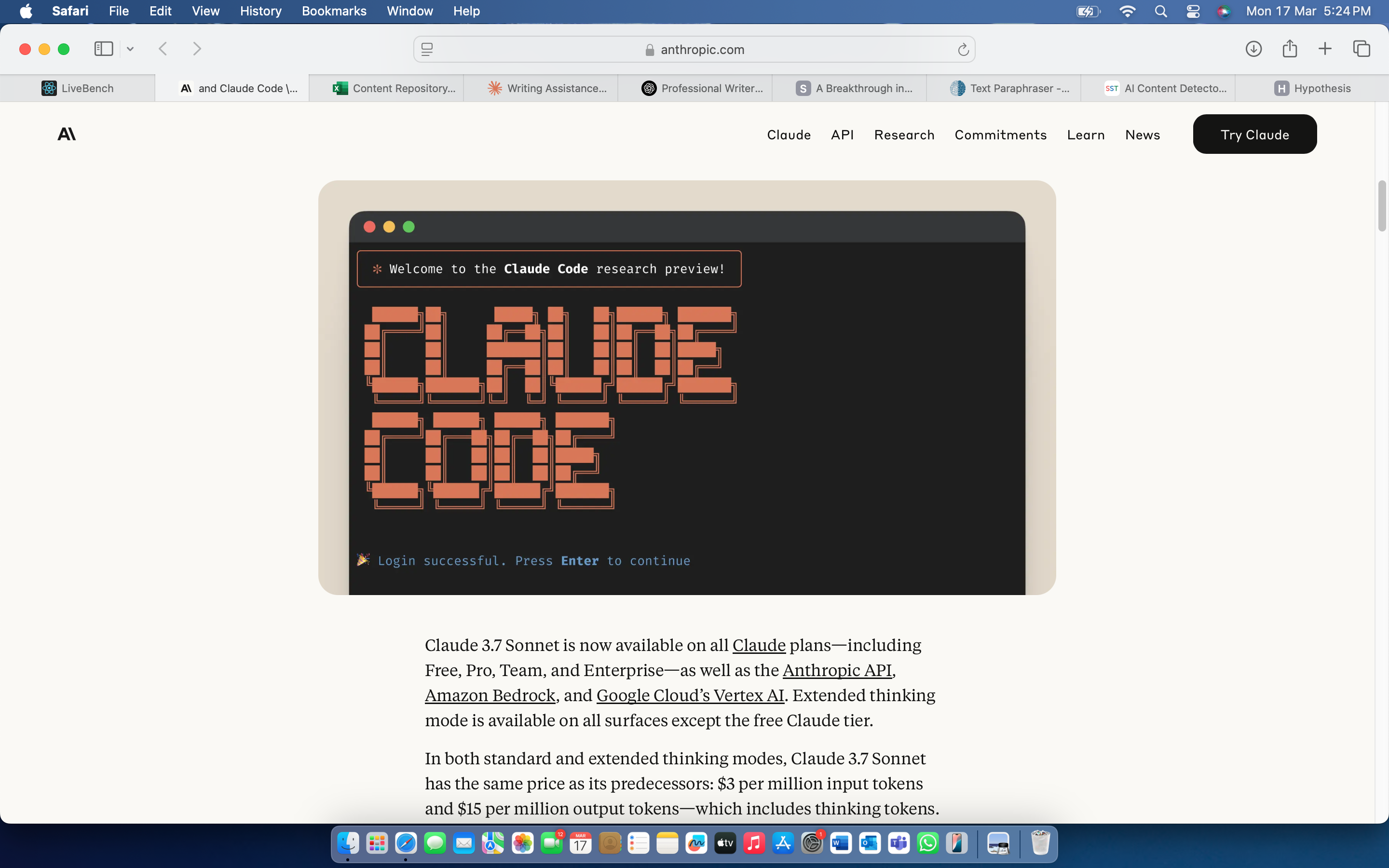Click the Anthropic logo in the site header
The image size is (1389, 868).
[x=67, y=134]
